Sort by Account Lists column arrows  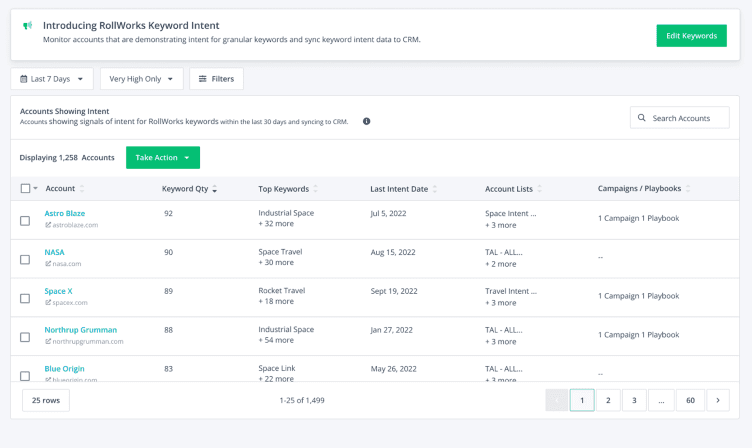(540, 189)
